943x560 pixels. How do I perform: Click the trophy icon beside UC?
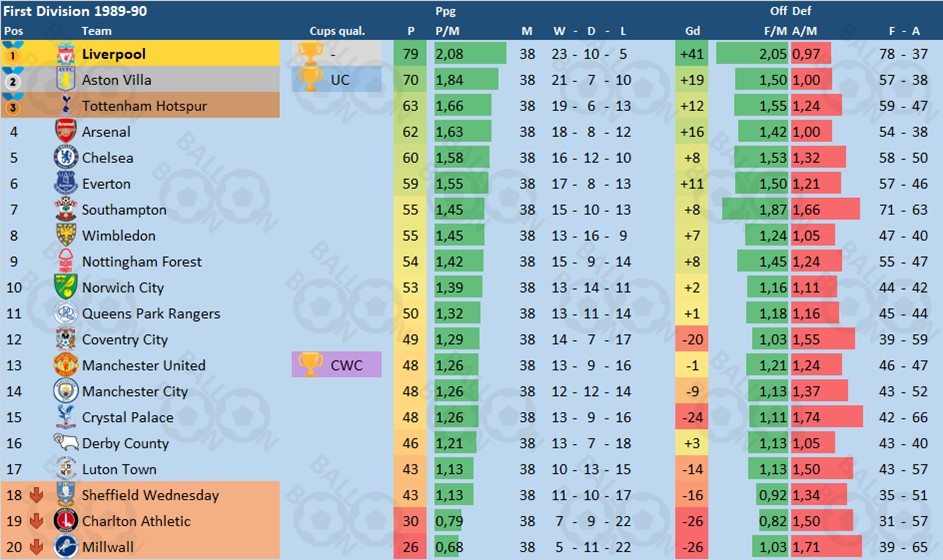(310, 79)
